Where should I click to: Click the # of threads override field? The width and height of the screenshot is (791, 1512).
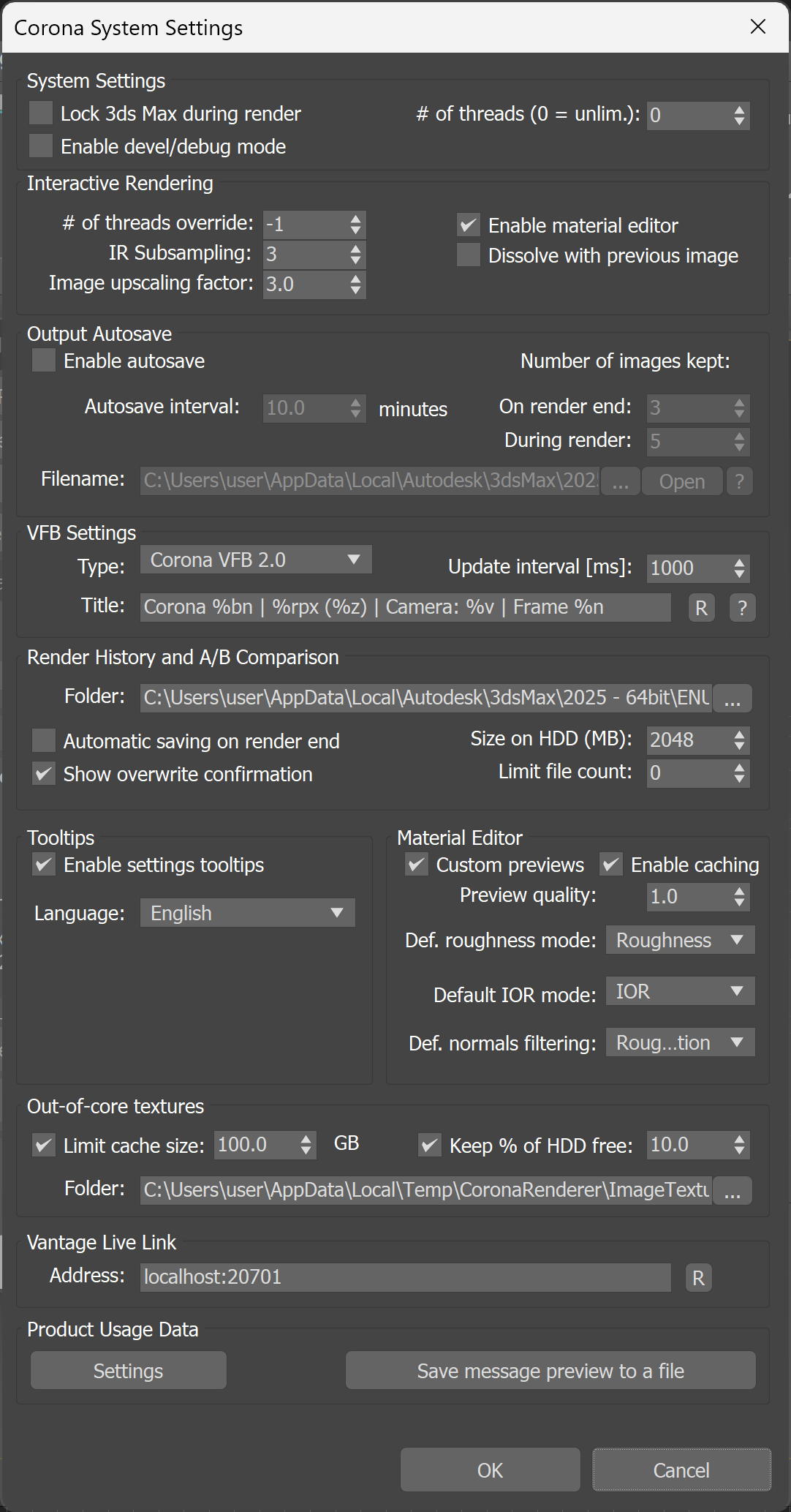pyautogui.click(x=306, y=225)
